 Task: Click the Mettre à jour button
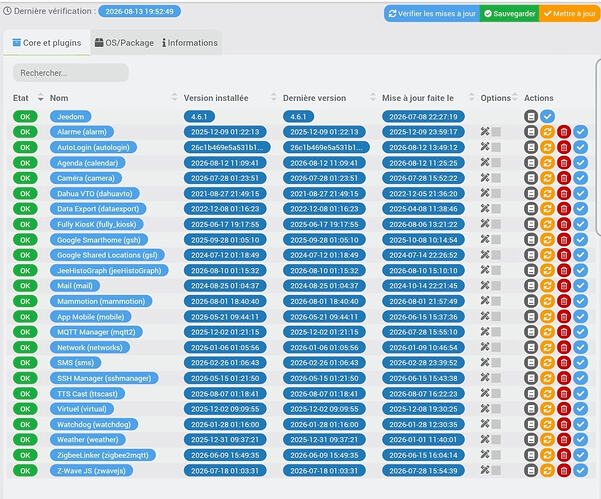[570, 14]
